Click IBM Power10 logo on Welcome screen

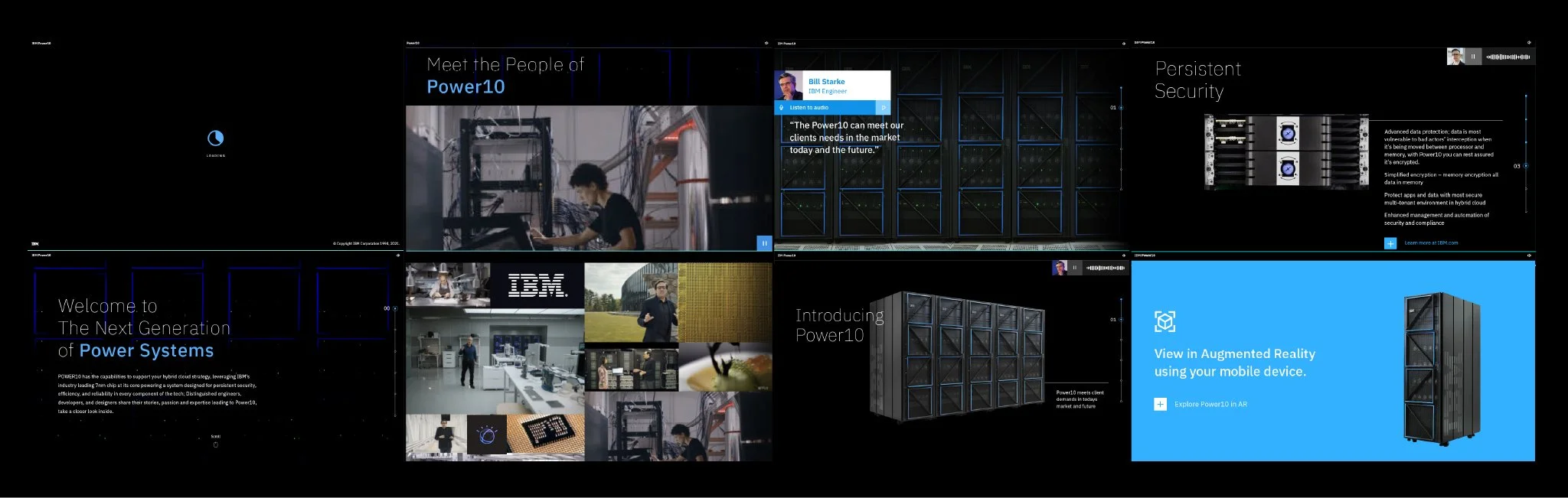pyautogui.click(x=41, y=256)
